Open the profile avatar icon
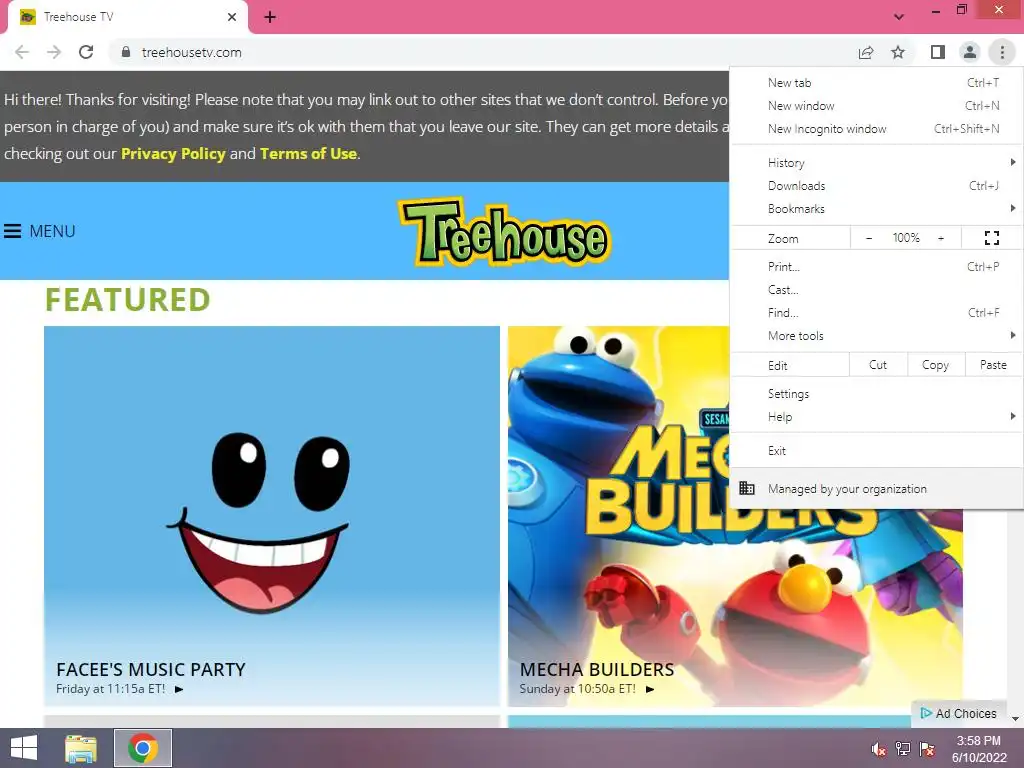 (970, 52)
